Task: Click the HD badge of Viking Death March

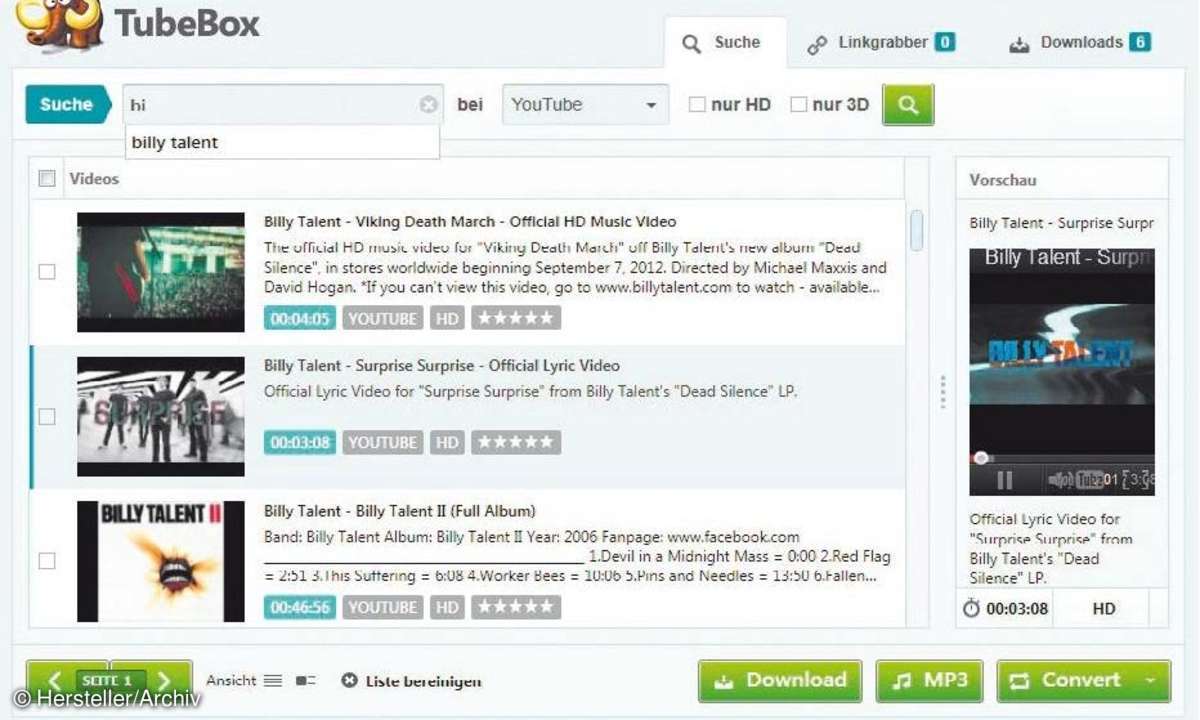Action: pyautogui.click(x=447, y=318)
